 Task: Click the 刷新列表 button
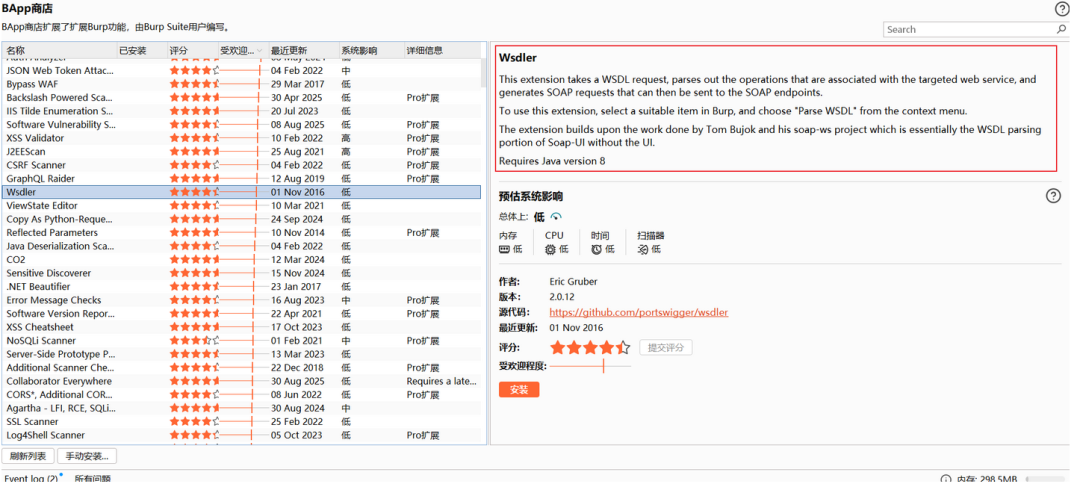click(28, 456)
